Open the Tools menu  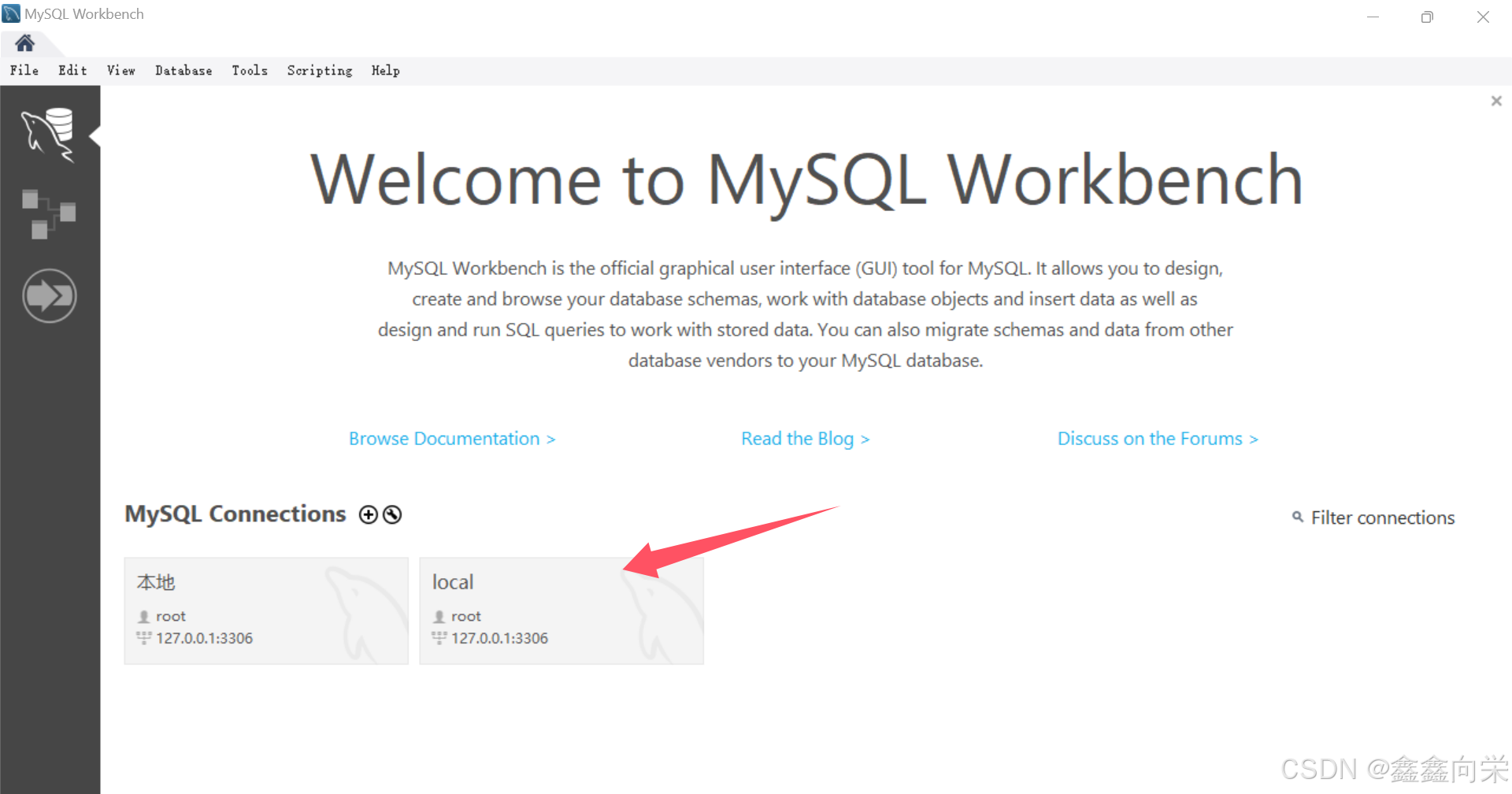pos(250,70)
